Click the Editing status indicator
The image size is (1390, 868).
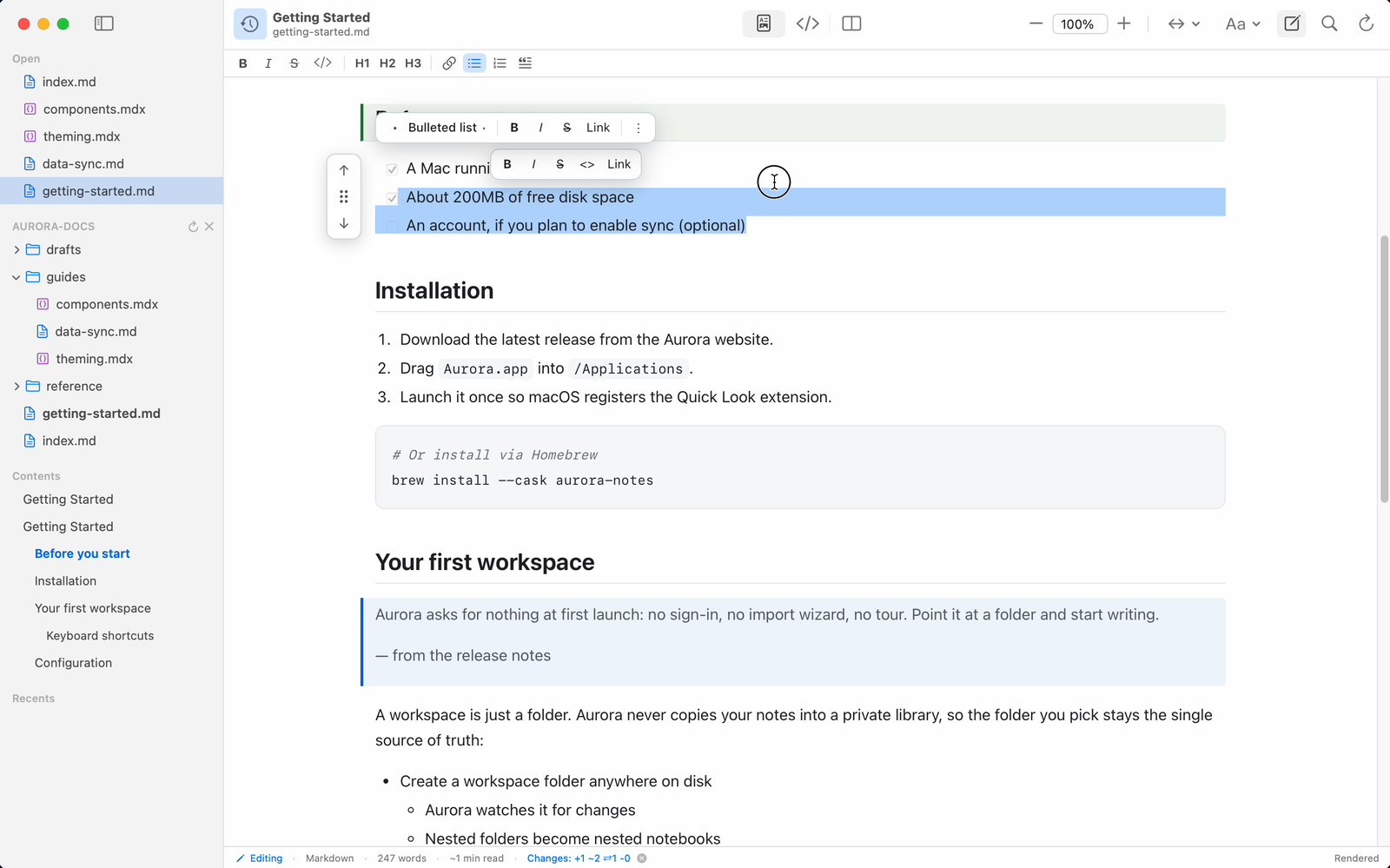click(259, 858)
